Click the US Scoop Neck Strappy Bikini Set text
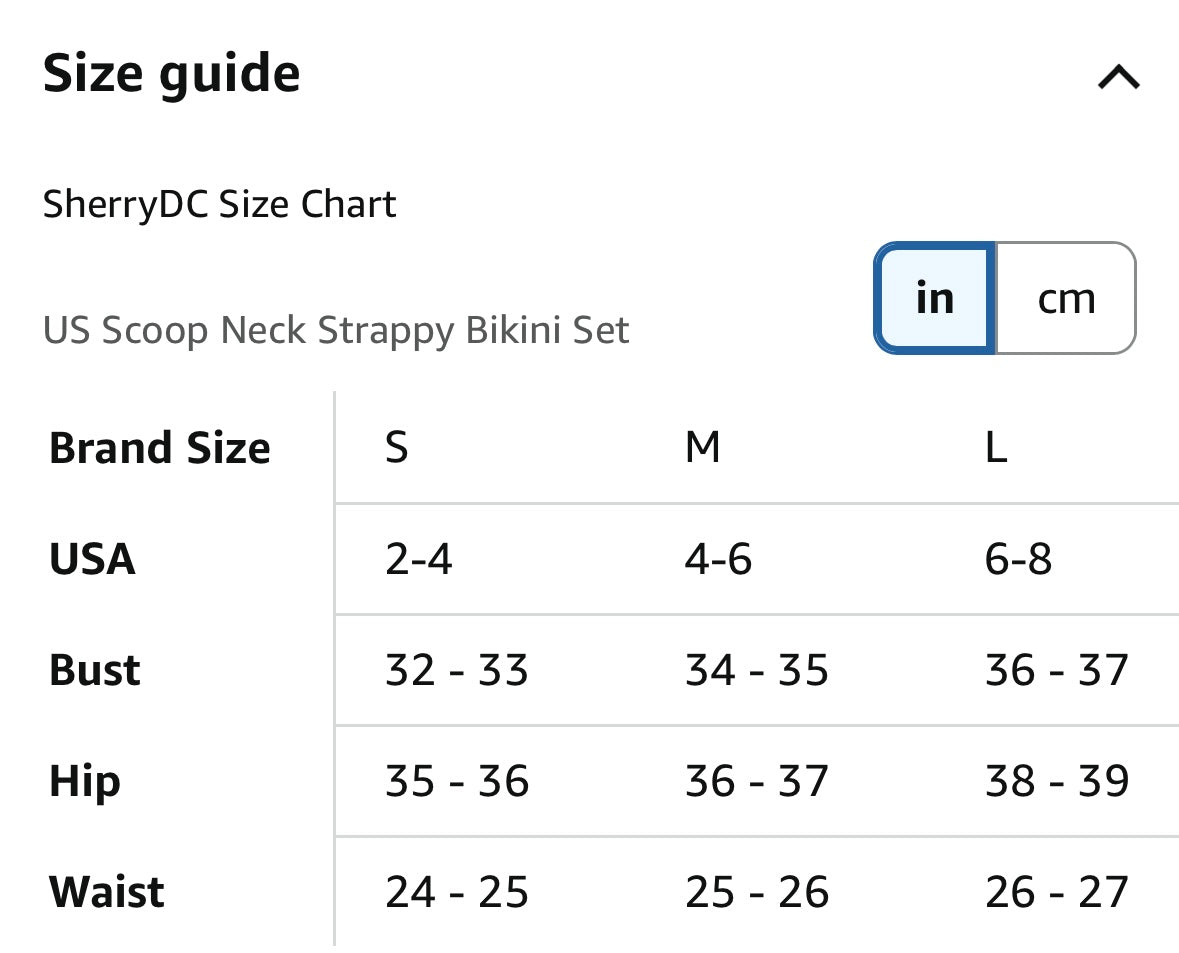Screen dimensions: 1179x953 [337, 330]
